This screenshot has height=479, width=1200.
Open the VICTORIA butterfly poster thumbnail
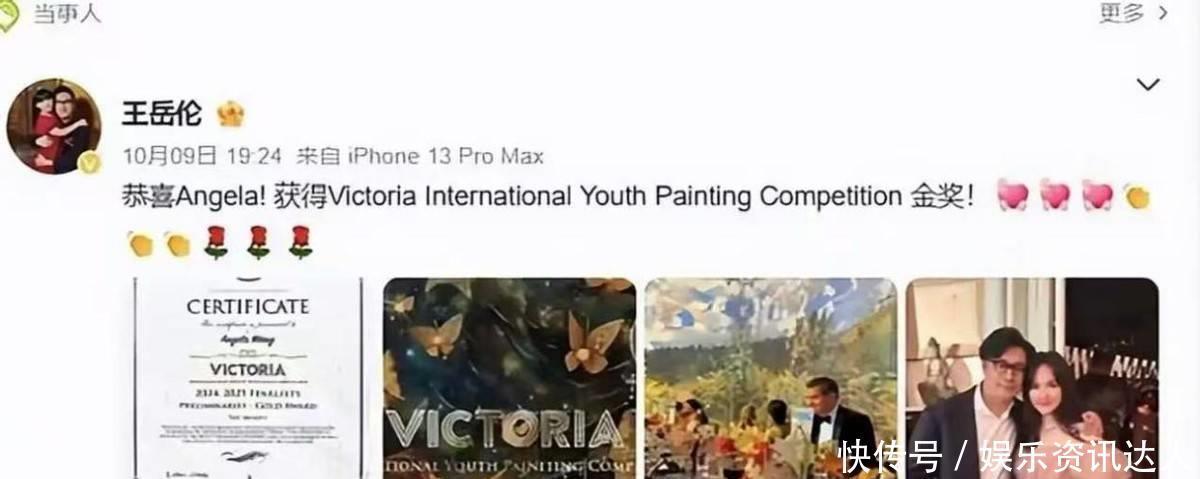[x=510, y=378]
